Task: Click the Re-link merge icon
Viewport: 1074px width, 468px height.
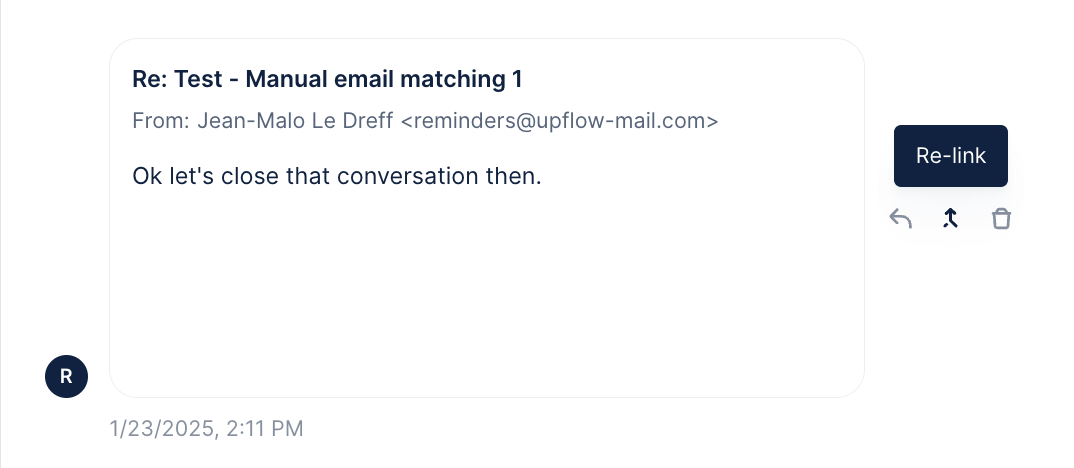Action: [x=951, y=219]
